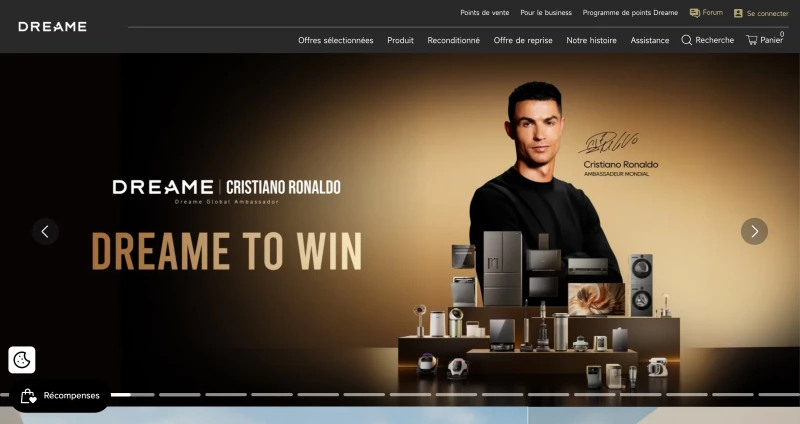Viewport: 800px width, 424px height.
Task: Open the Forum chat icon link
Action: (694, 13)
